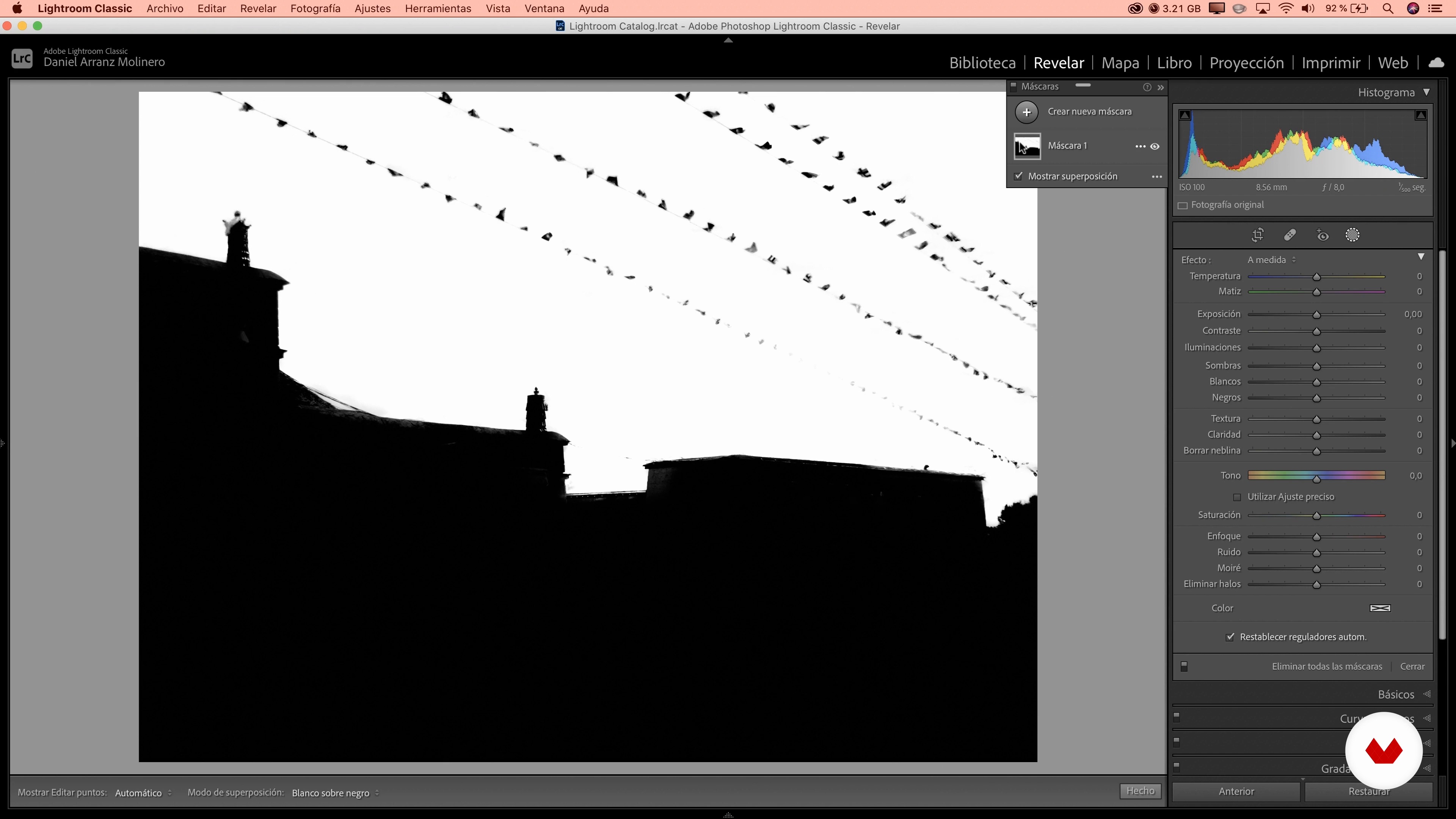Open Revelar menu in menu bar

258,8
